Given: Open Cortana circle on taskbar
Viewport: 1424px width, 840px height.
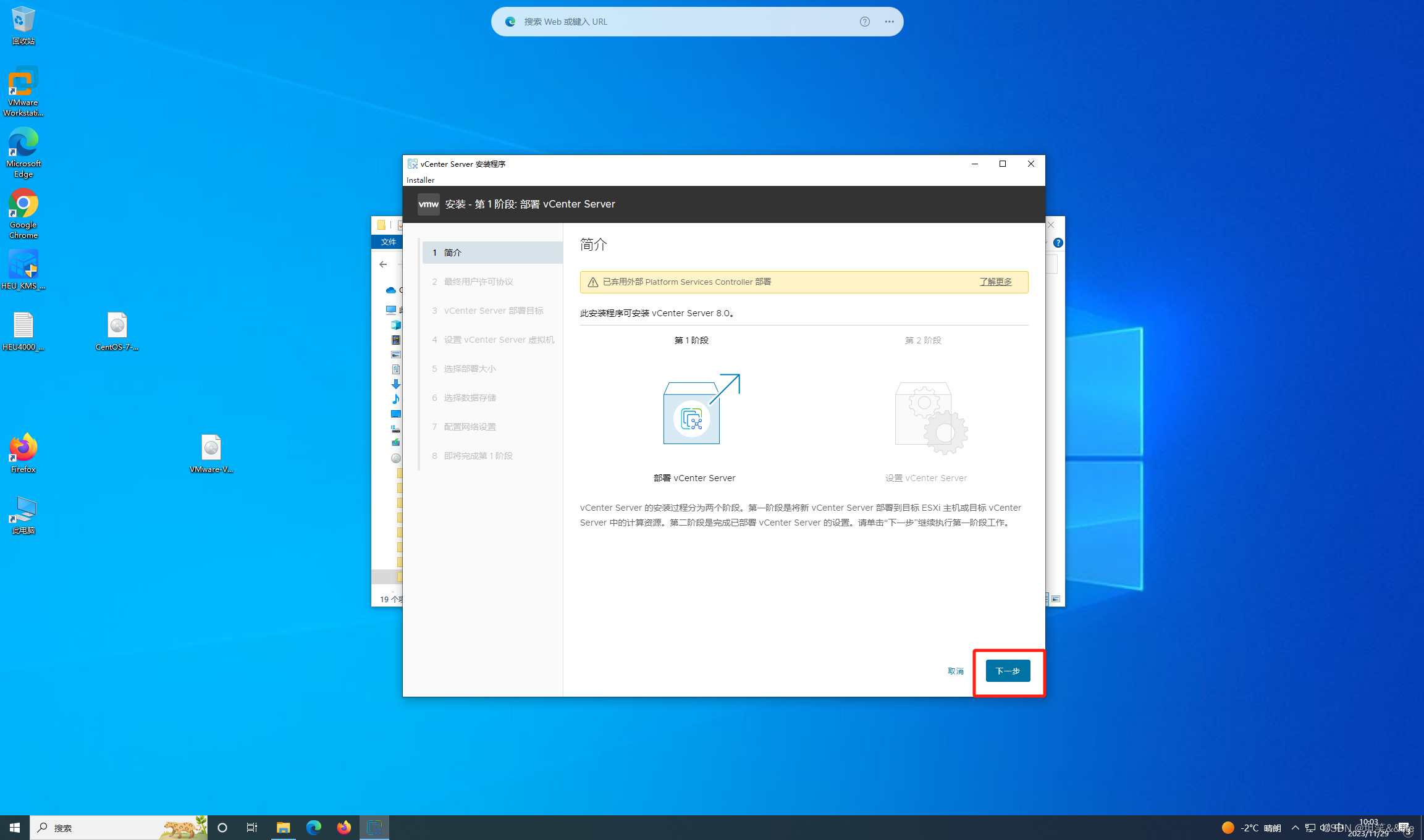Looking at the screenshot, I should [222, 828].
